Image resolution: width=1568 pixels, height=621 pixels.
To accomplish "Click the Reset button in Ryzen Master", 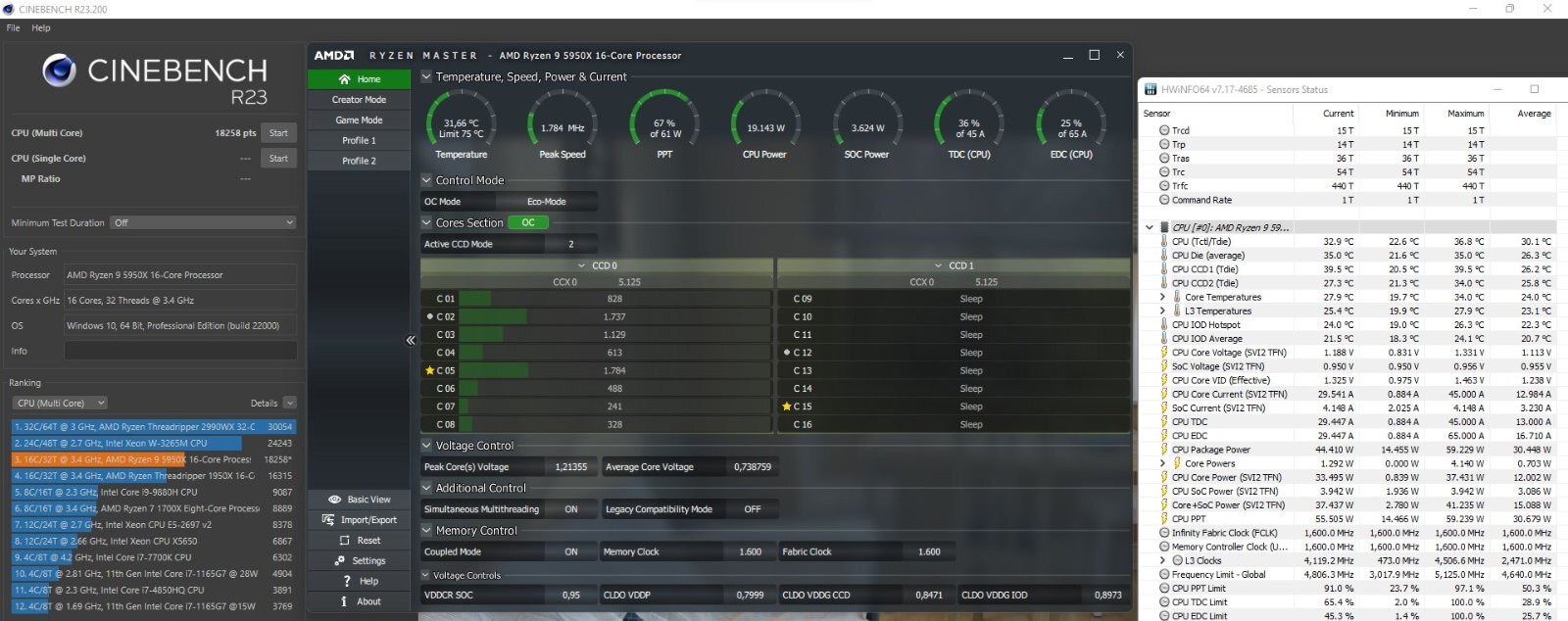I will click(359, 541).
